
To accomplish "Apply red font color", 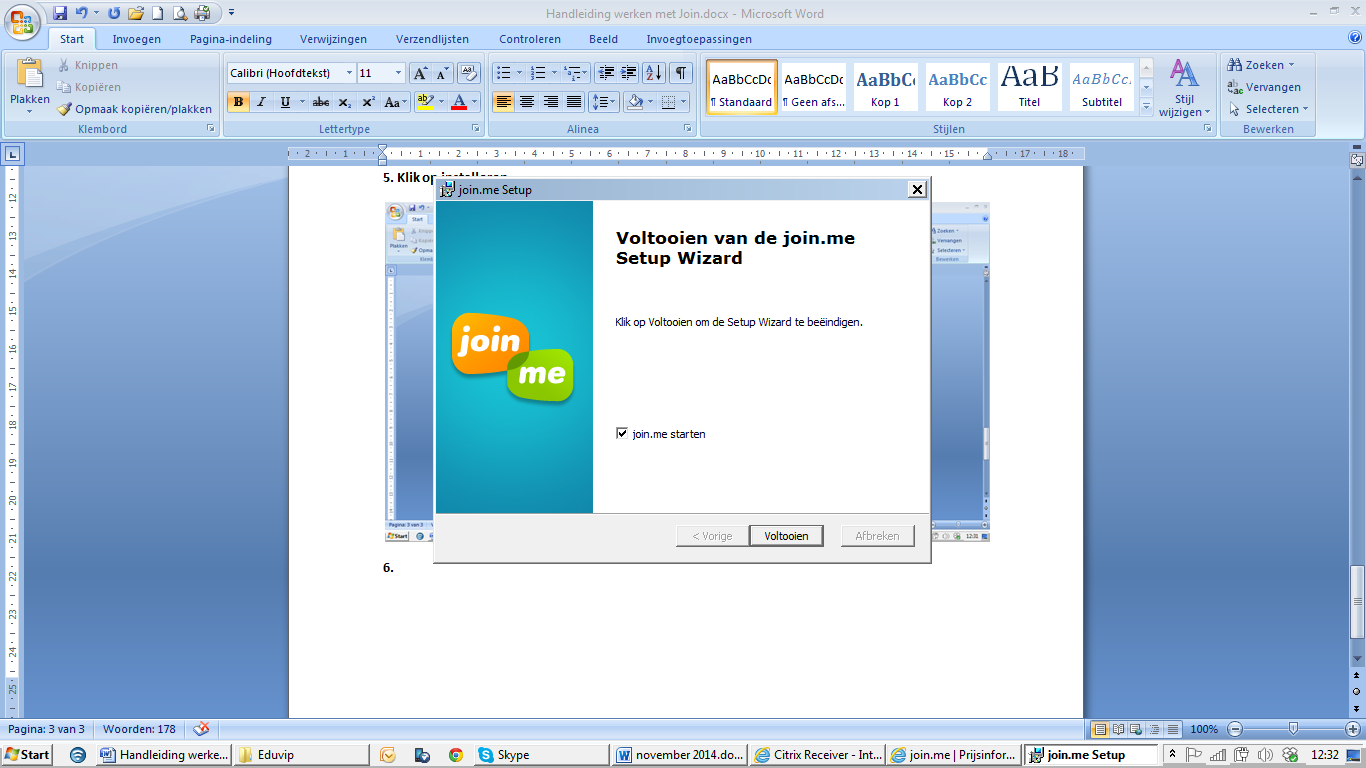I will (x=459, y=102).
